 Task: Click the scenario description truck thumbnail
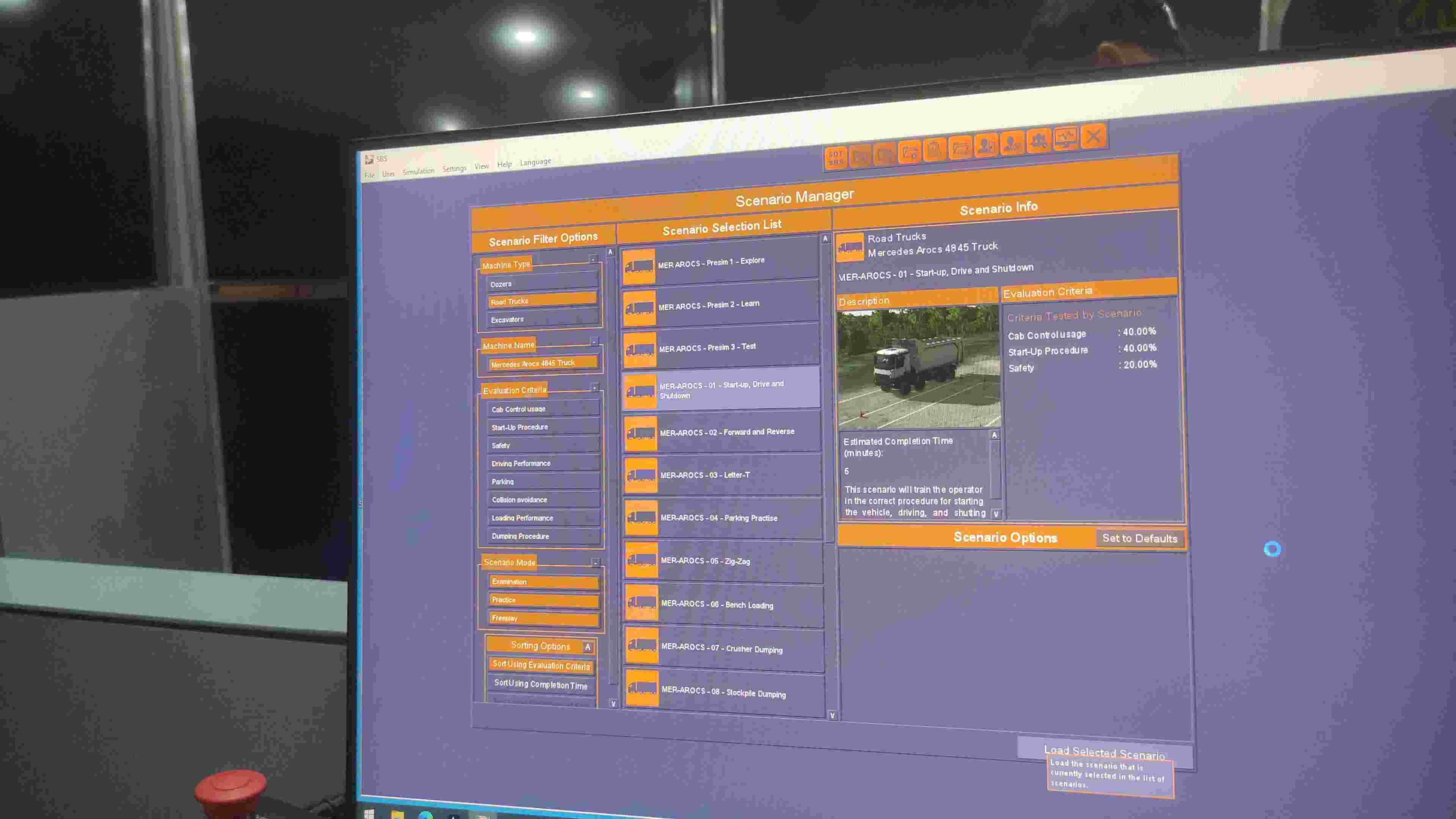[919, 367]
